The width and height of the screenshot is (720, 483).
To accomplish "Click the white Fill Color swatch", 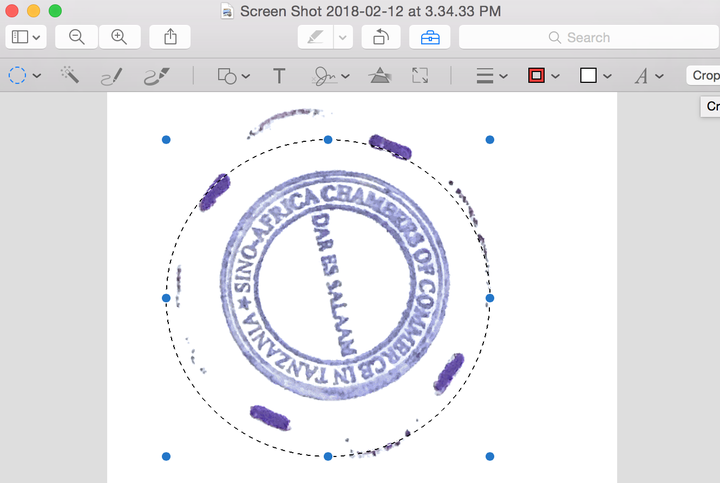I will pyautogui.click(x=588, y=75).
